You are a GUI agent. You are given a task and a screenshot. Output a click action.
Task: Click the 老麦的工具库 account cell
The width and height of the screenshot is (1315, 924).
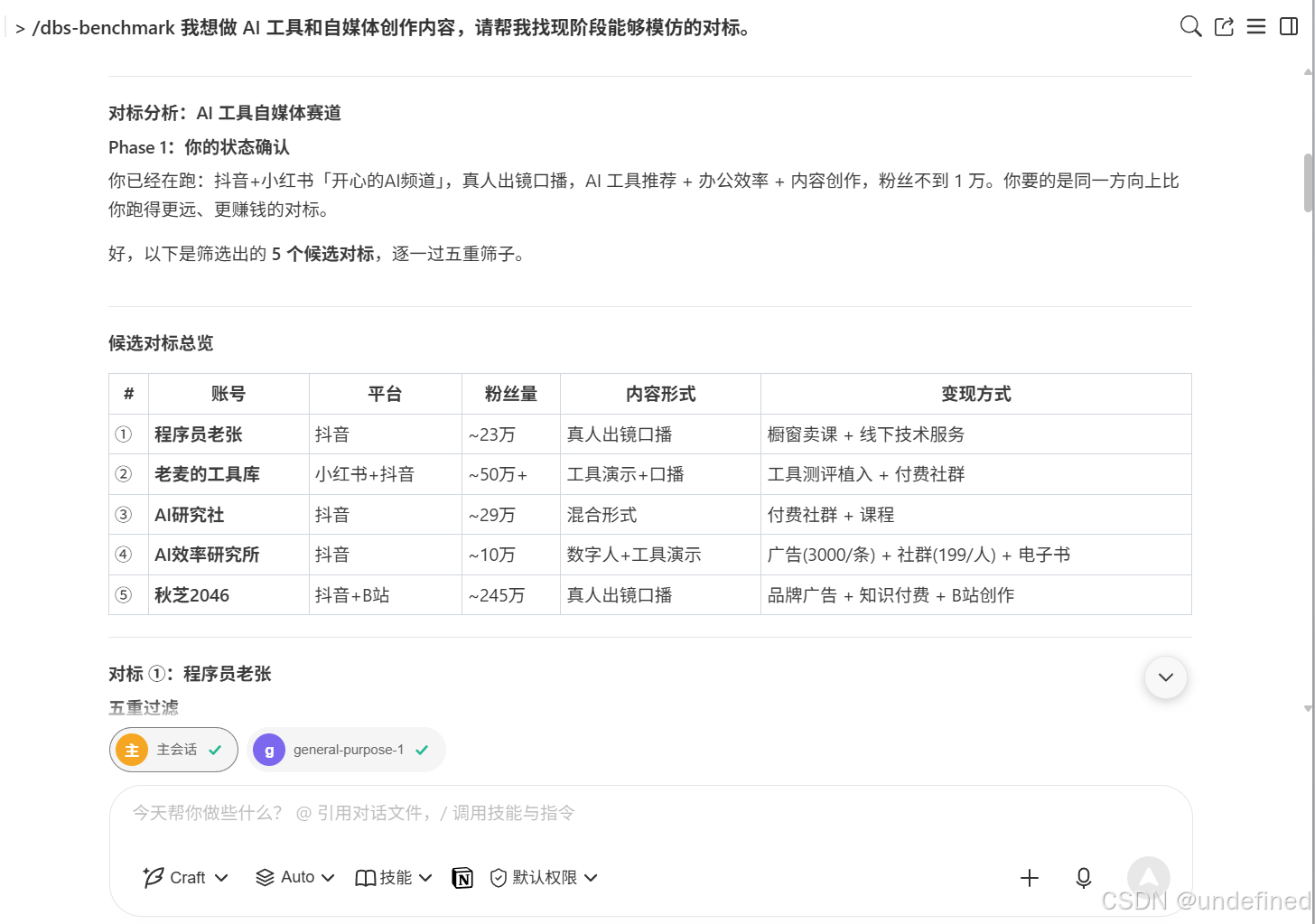click(x=228, y=474)
